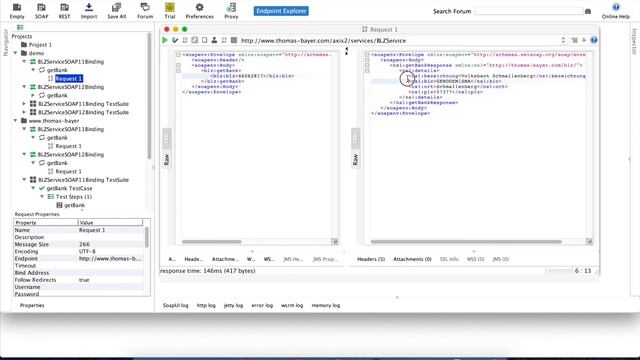This screenshot has width=640, height=360.
Task: Click the navigator tree vertical scrollbar
Action: [149, 96]
